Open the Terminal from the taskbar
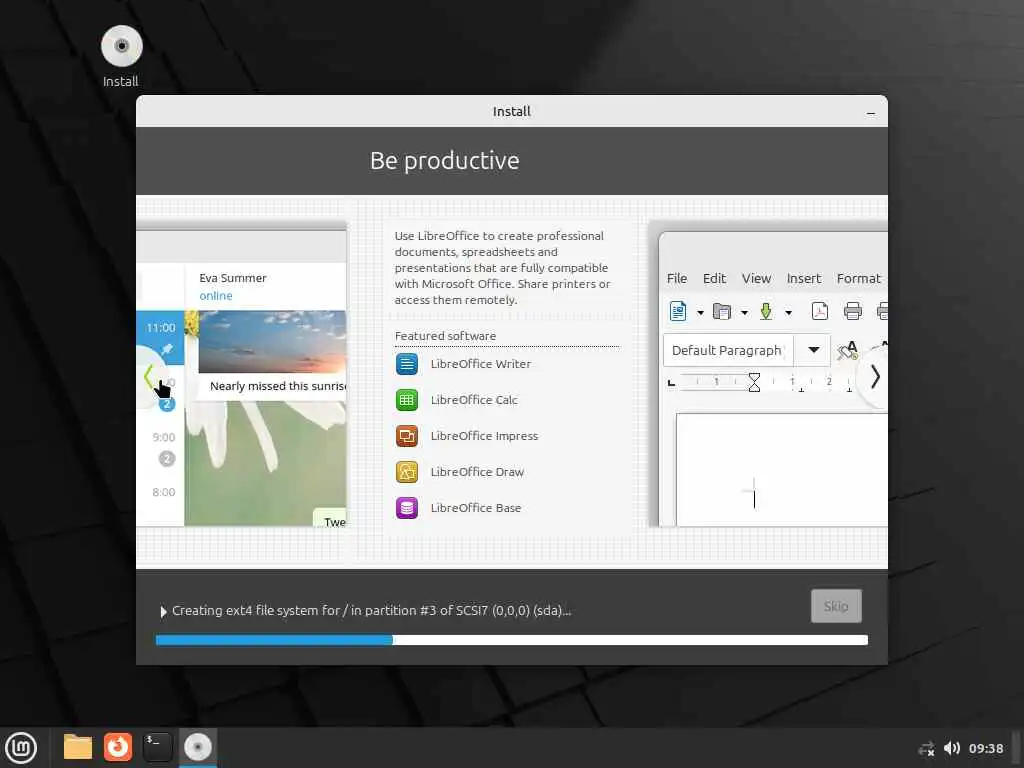The height and width of the screenshot is (768, 1024). 157,747
